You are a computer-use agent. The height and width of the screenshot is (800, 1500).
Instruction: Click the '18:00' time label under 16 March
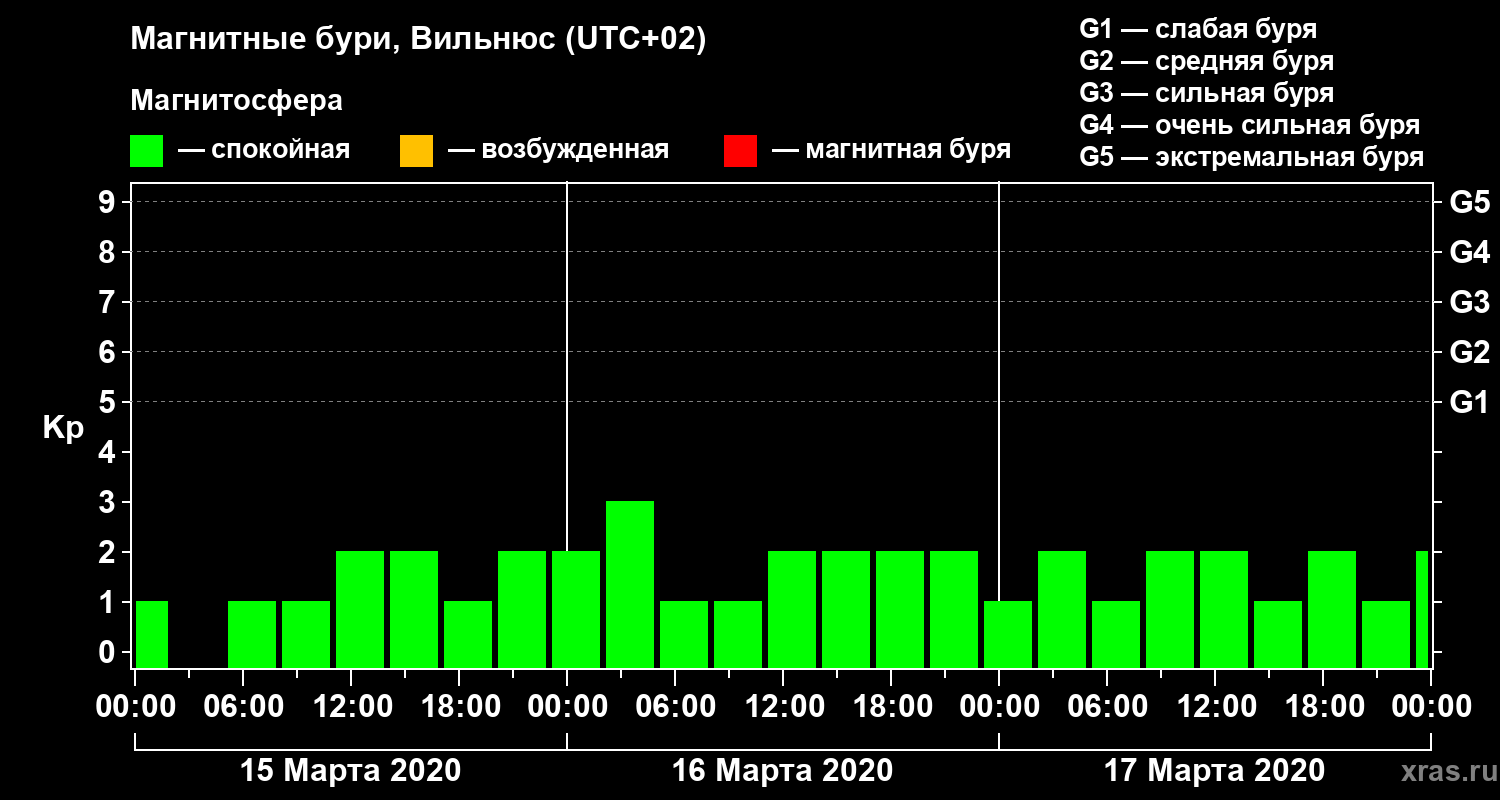(x=892, y=707)
